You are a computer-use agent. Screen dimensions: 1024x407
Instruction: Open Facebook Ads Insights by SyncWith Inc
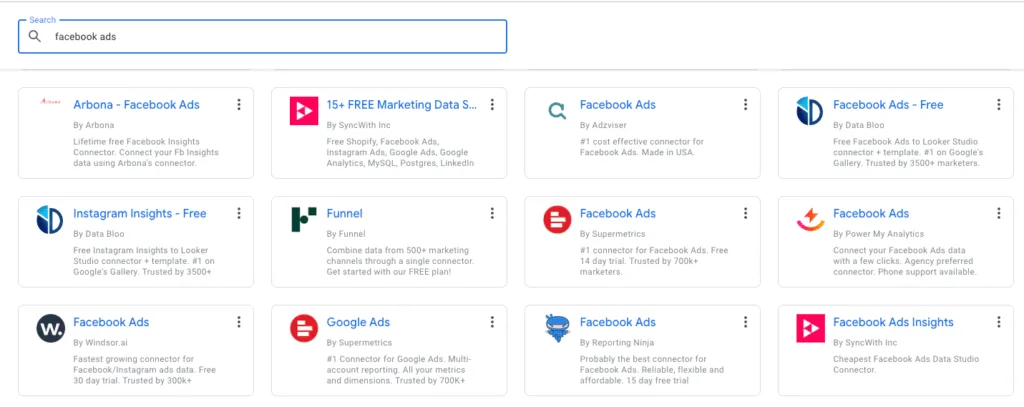tap(892, 322)
